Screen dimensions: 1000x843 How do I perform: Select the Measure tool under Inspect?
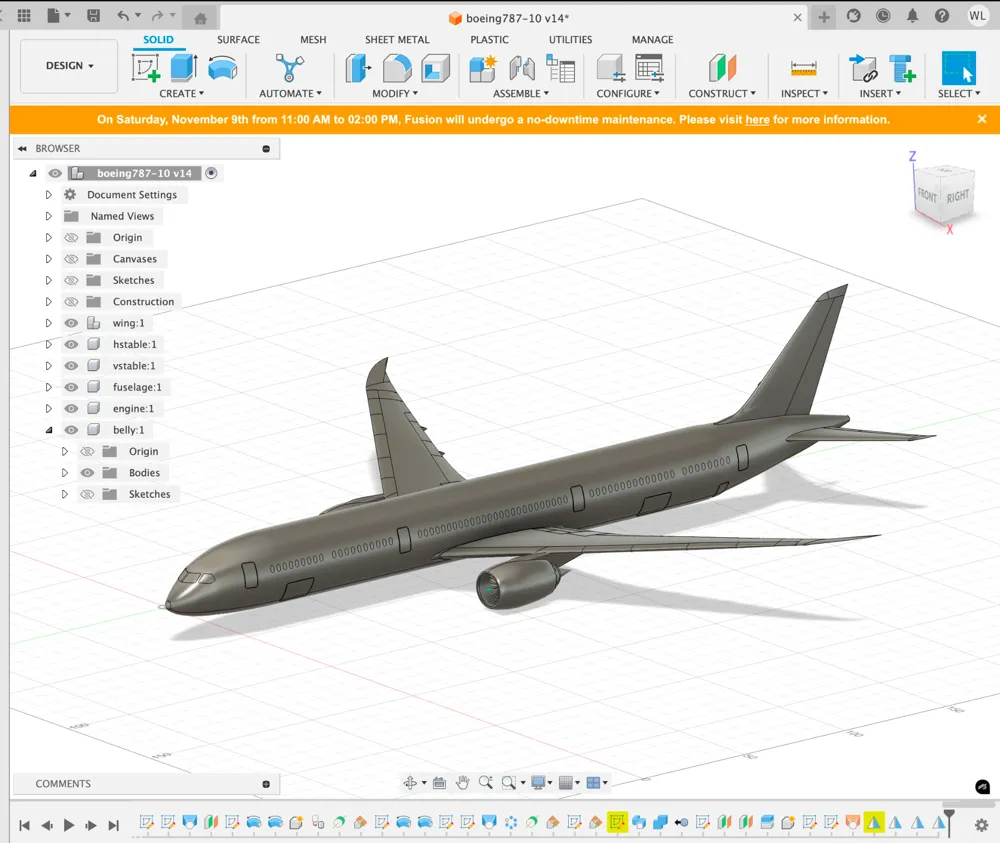[x=800, y=68]
